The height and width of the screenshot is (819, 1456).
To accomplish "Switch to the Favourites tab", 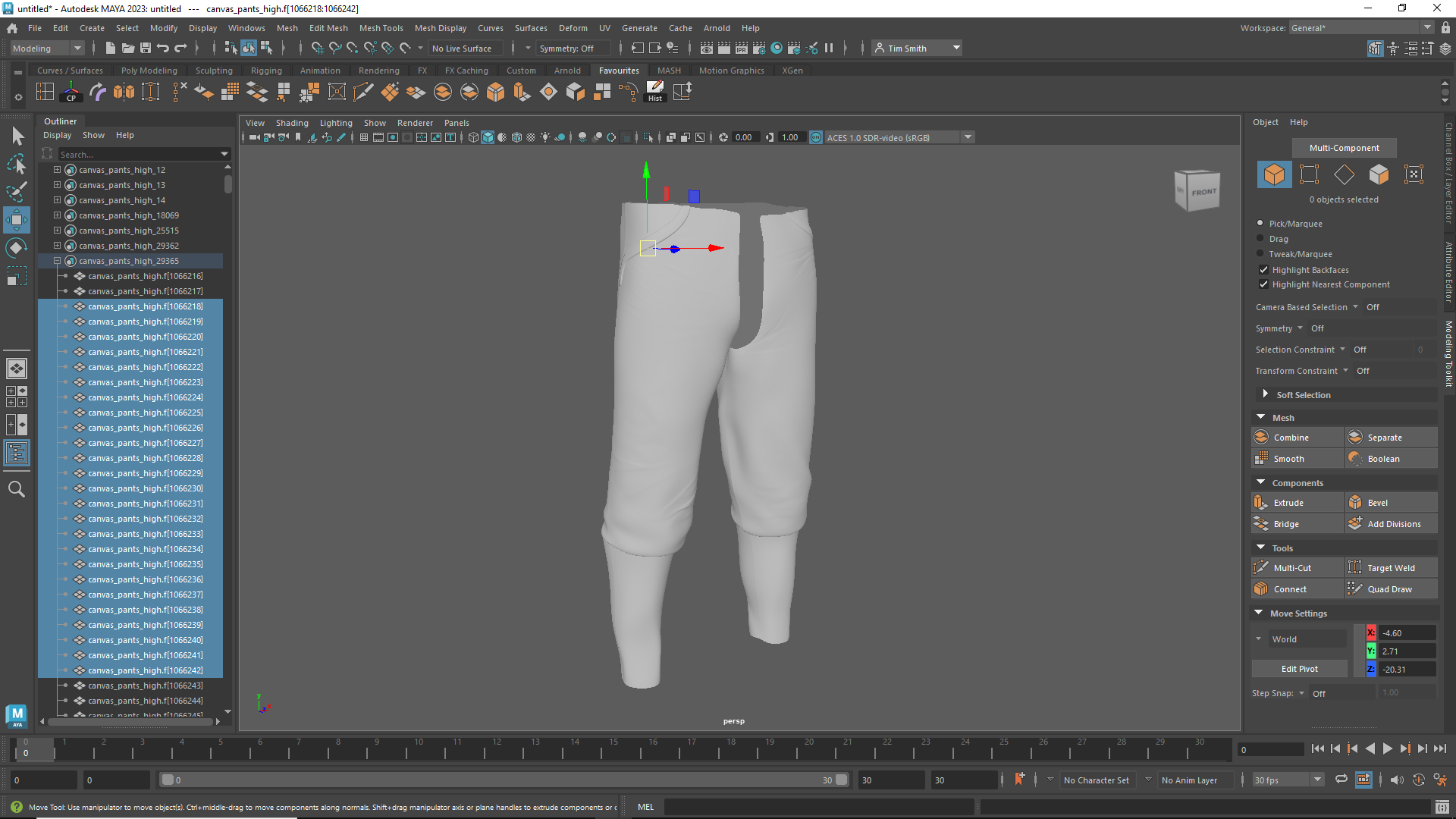I will click(x=619, y=70).
